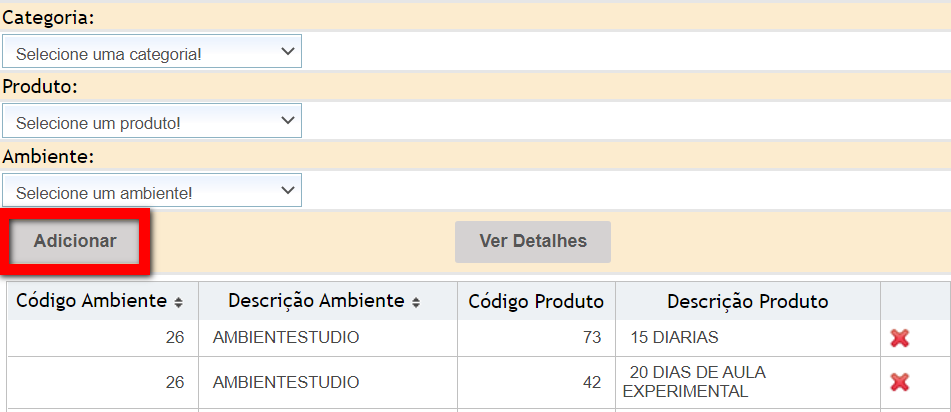Open the Categoria dropdown
This screenshot has width=951, height=412.
151,52
